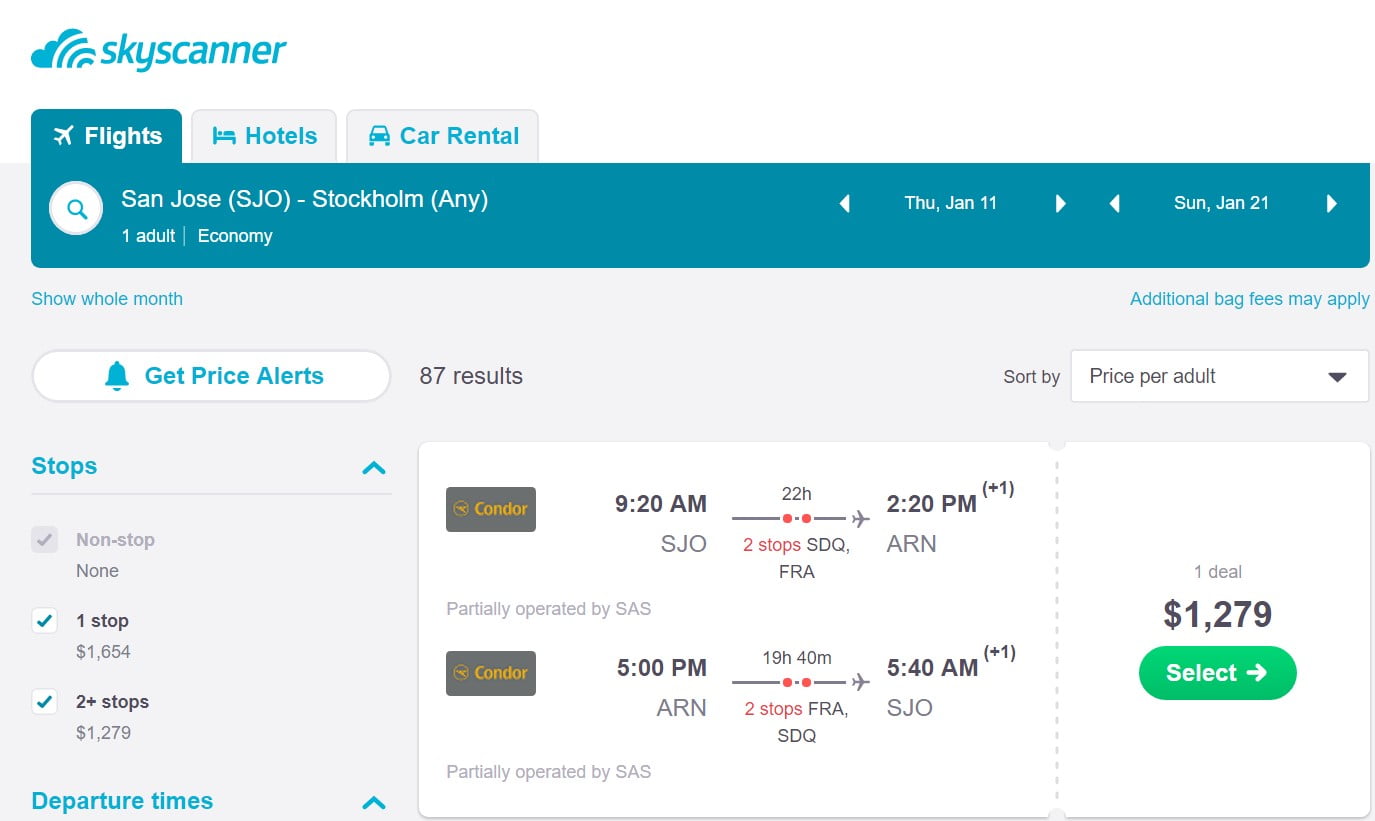Click the Condor logo on return flight
The width and height of the screenshot is (1375, 821).
(491, 673)
